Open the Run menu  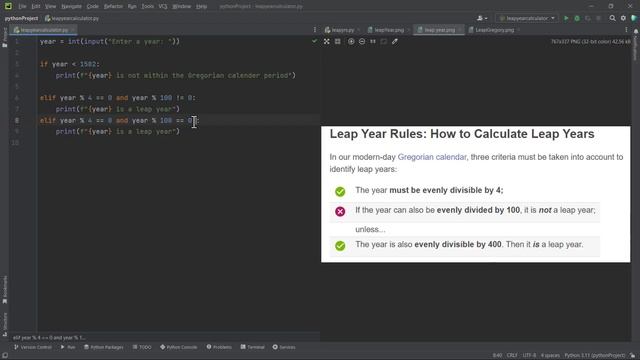coord(132,7)
